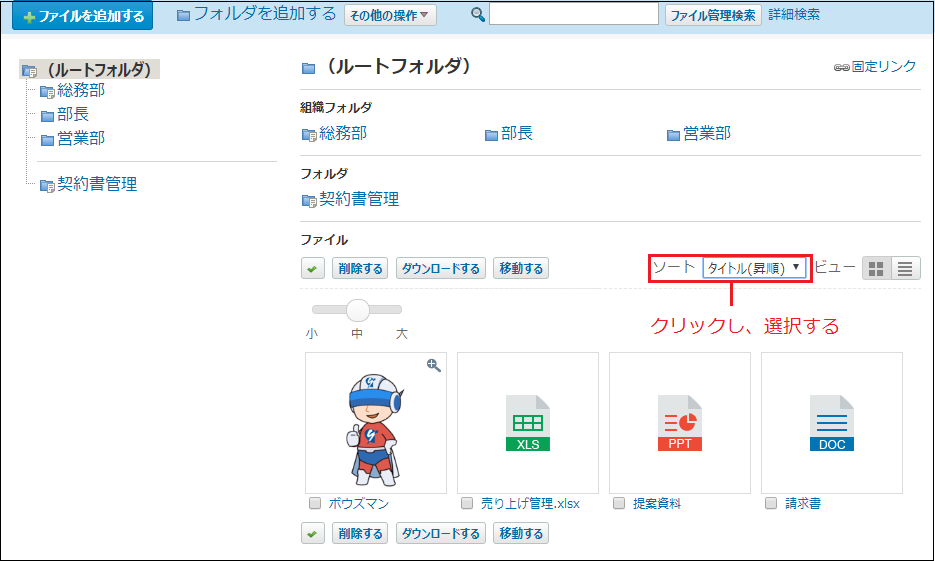Click the green select-all checkmark below the files

pos(312,533)
